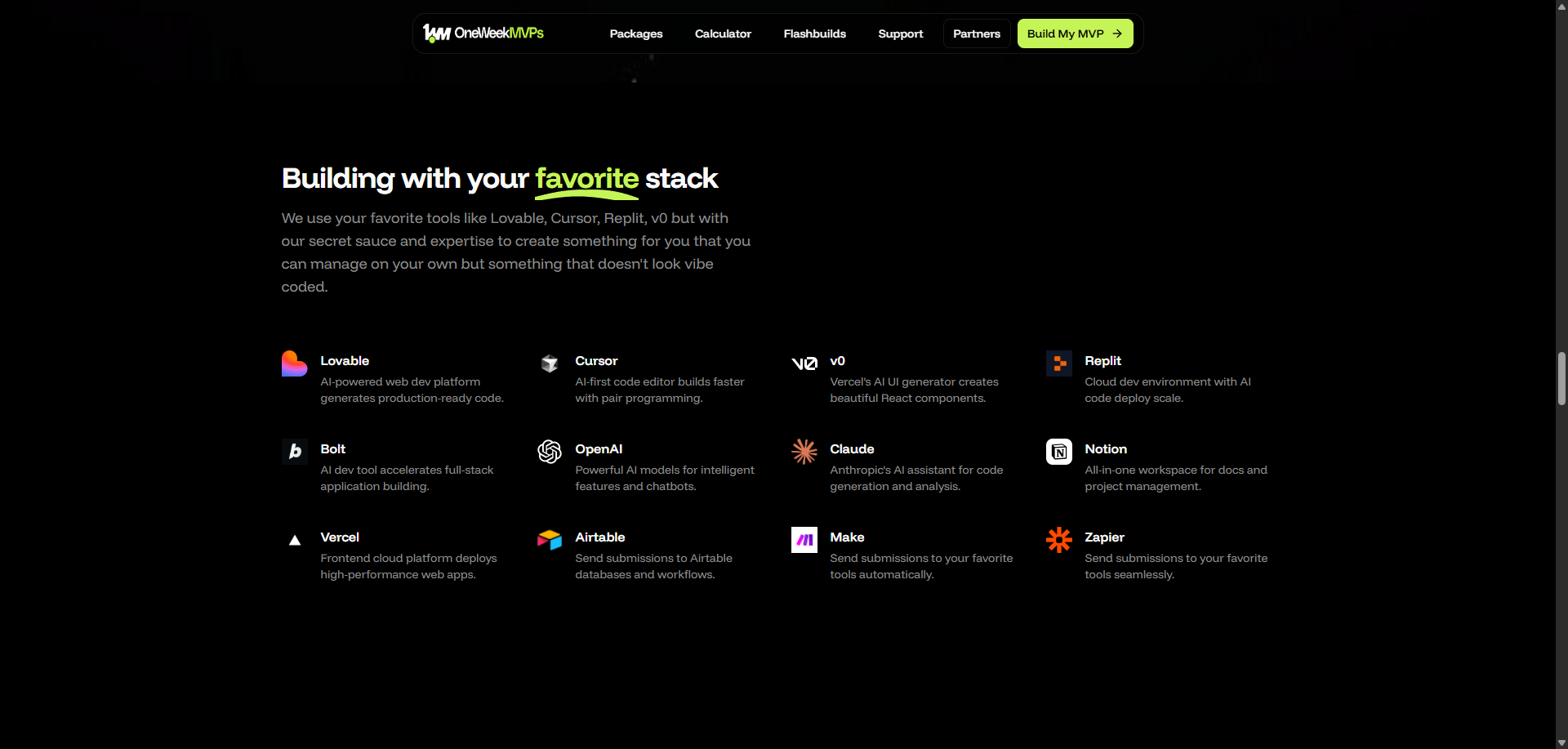Click the OneWeekMVPs logo
This screenshot has width=1568, height=749.
pos(483,33)
